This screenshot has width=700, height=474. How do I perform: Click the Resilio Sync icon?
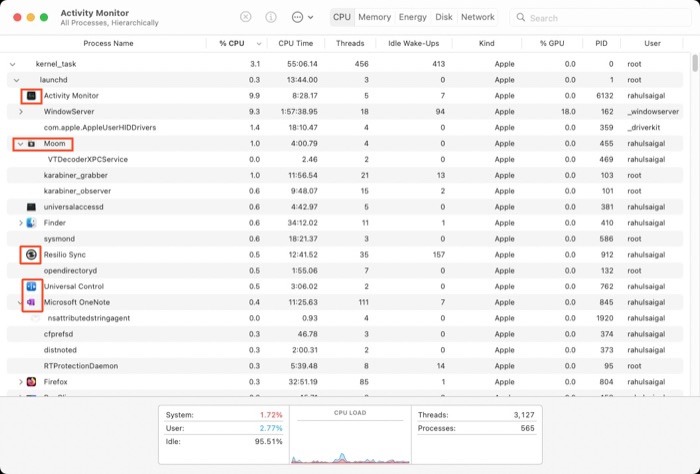tap(31, 254)
